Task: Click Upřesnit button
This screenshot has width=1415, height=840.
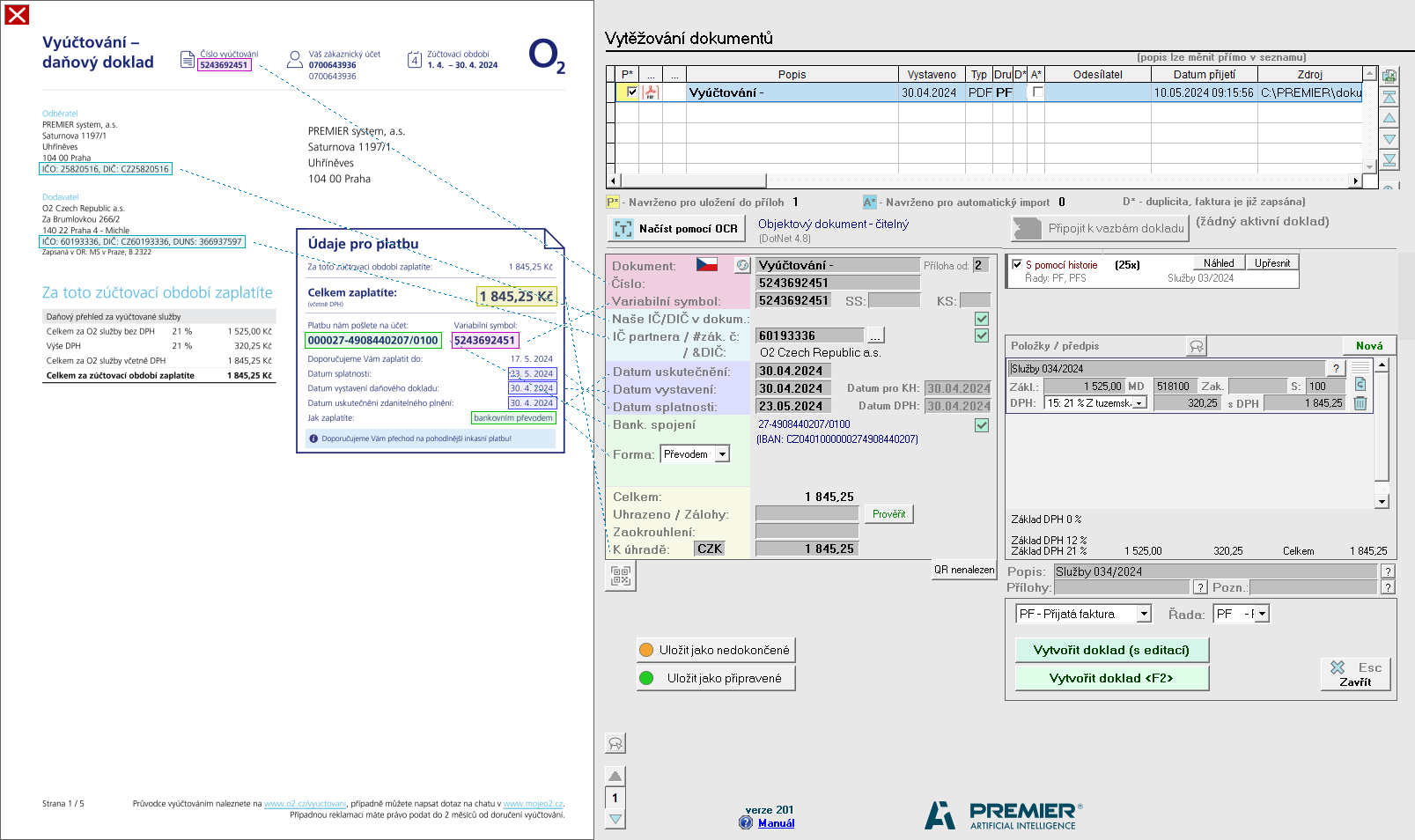Action: point(1272,263)
